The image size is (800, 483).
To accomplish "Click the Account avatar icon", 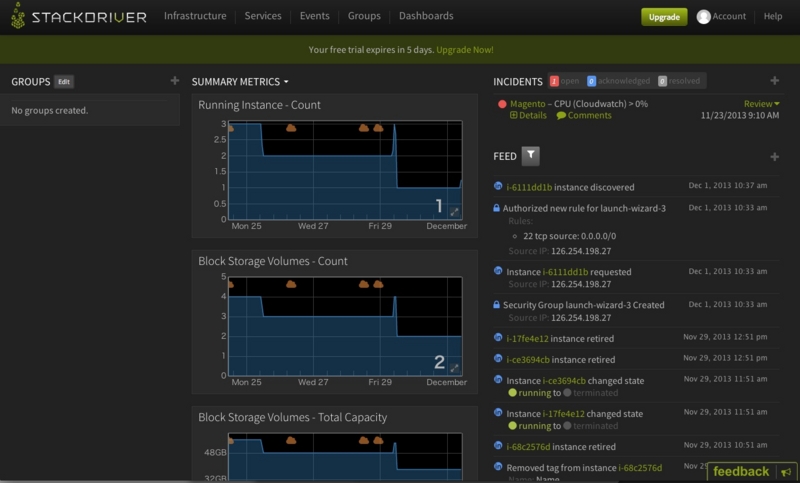I will pyautogui.click(x=704, y=17).
